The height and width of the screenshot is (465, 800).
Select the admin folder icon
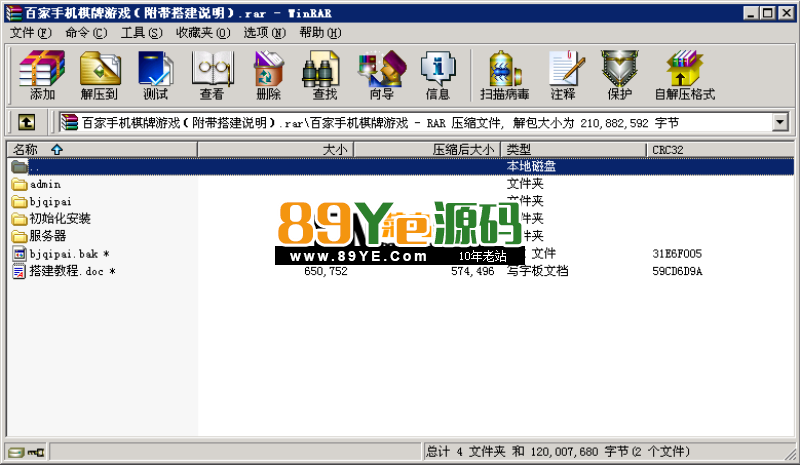(x=19, y=184)
